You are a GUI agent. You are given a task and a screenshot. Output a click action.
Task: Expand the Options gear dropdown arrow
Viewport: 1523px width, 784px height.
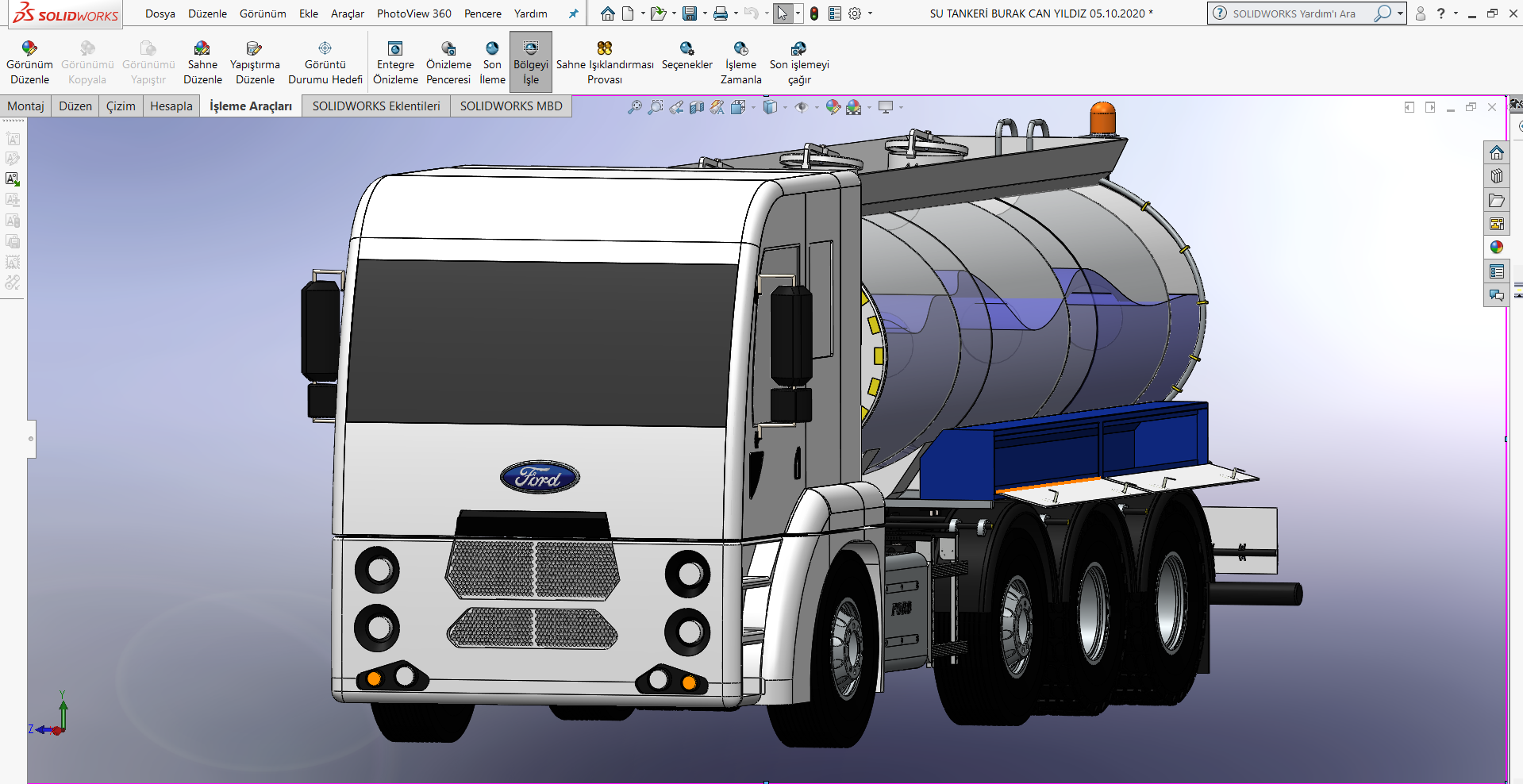coord(870,13)
